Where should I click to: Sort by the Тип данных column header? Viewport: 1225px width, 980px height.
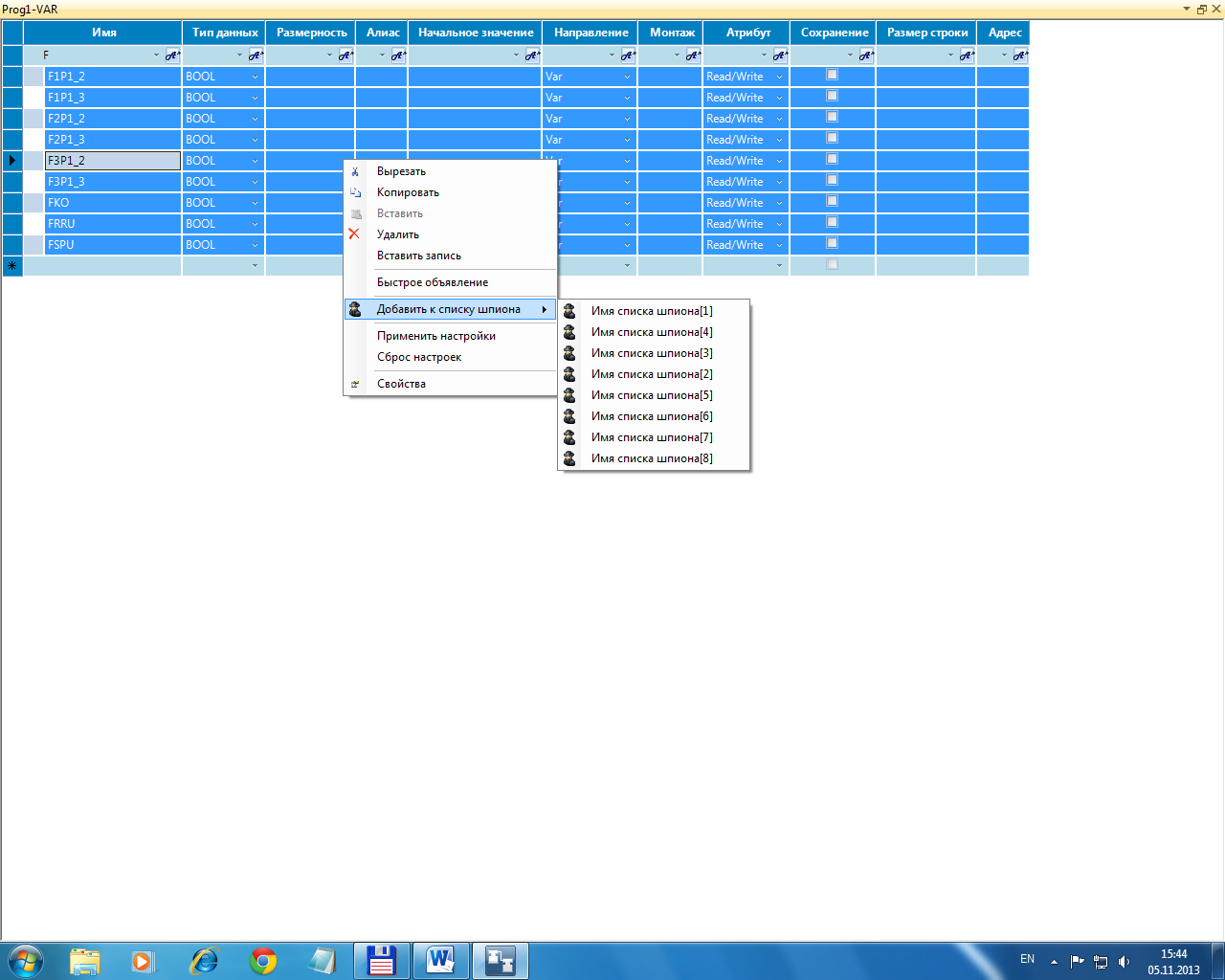point(224,33)
